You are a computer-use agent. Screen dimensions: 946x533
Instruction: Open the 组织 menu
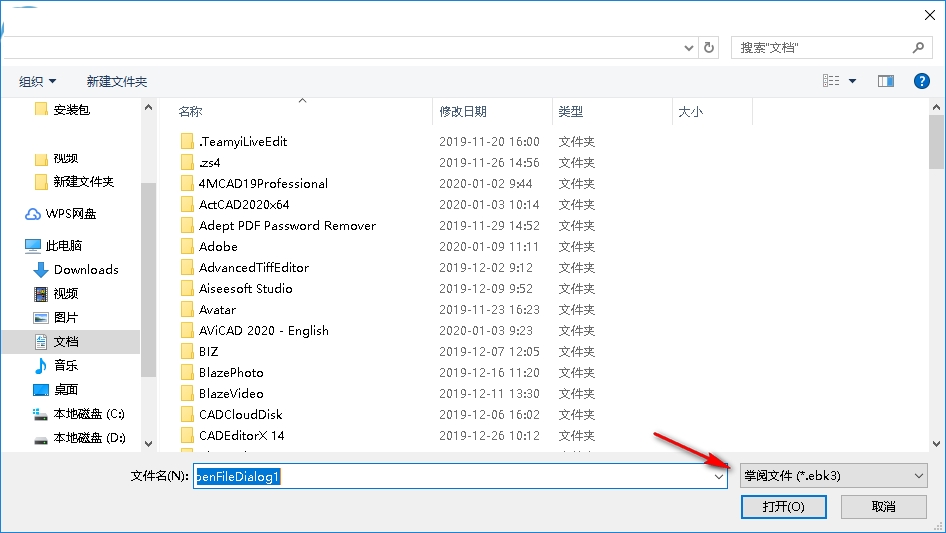coord(37,81)
